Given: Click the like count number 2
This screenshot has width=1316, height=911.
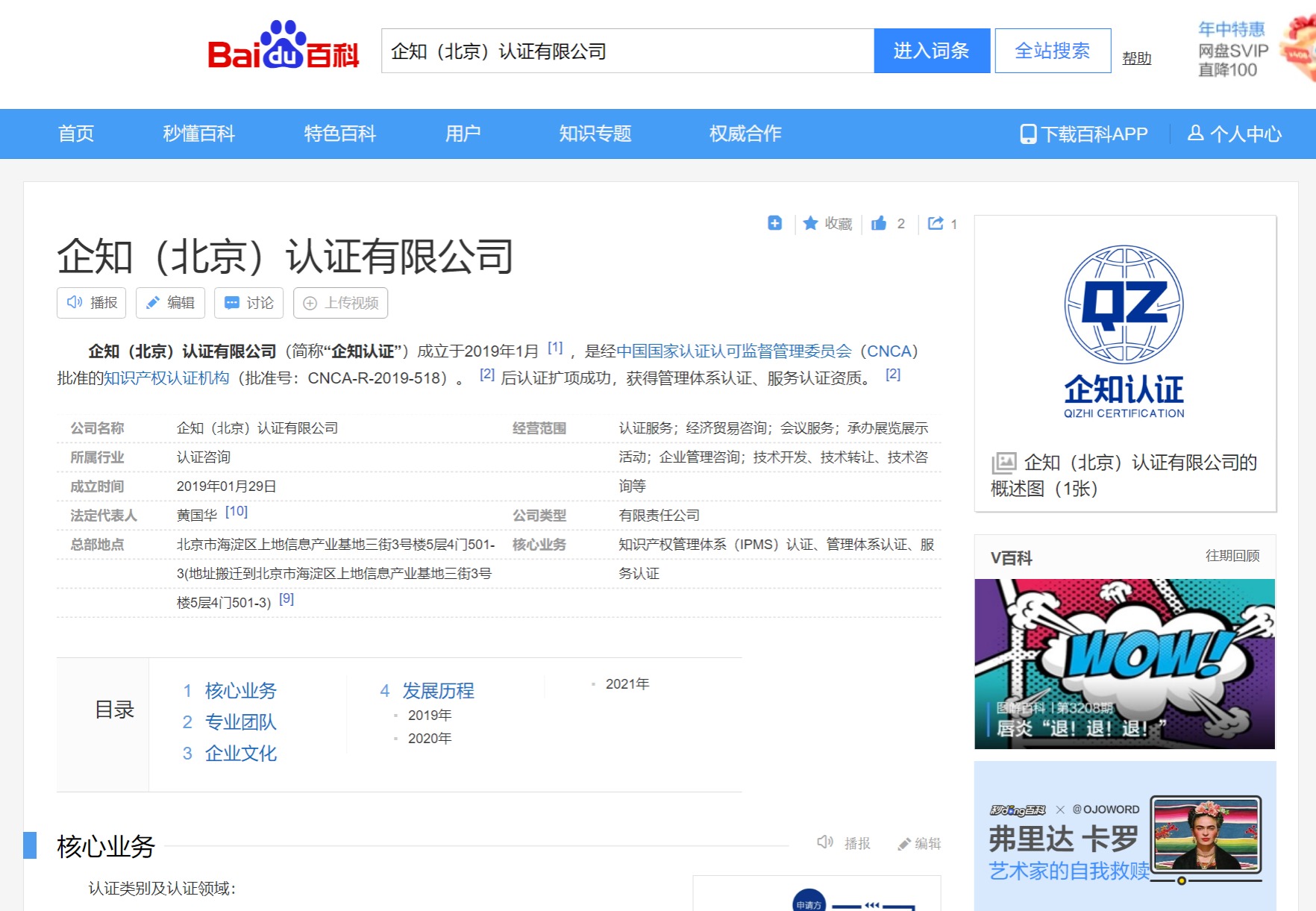Looking at the screenshot, I should click(x=901, y=224).
